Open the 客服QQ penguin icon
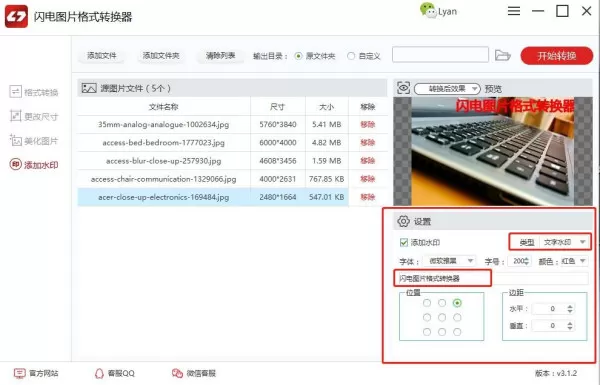Viewport: 600px width, 385px height. pos(99,373)
